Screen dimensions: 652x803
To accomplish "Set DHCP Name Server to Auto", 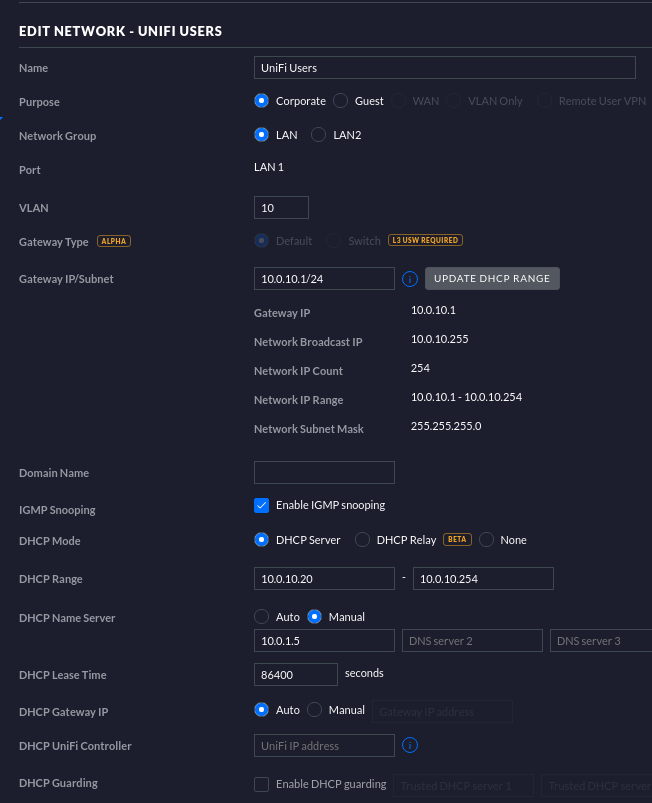I will pos(261,617).
